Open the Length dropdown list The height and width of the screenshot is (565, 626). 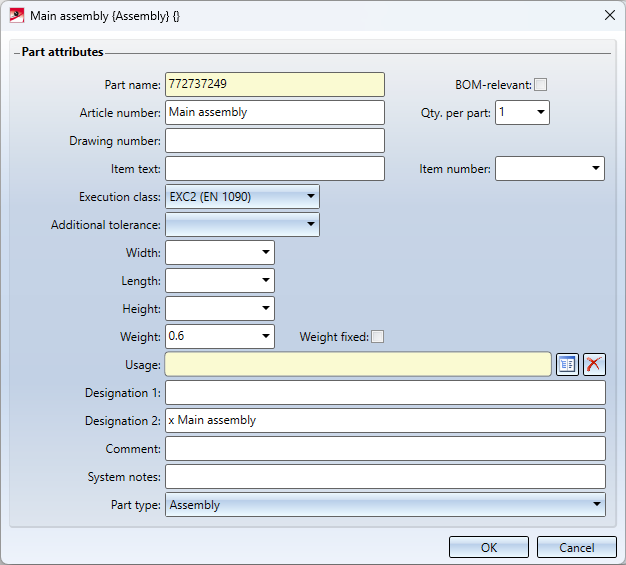(x=266, y=281)
